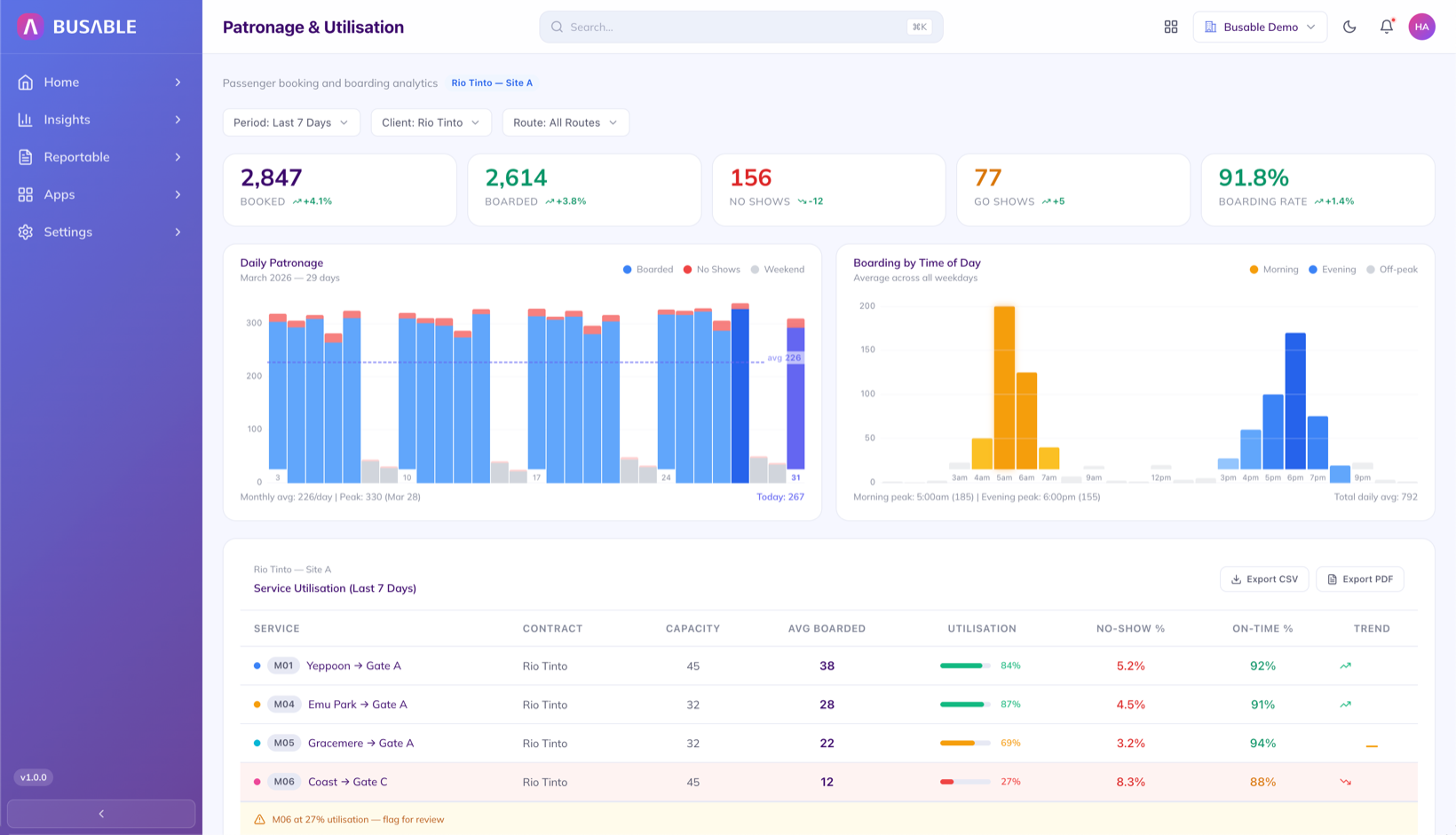Toggle the Weekend legend item
Screen dimensions: 1456x835
coord(778,270)
